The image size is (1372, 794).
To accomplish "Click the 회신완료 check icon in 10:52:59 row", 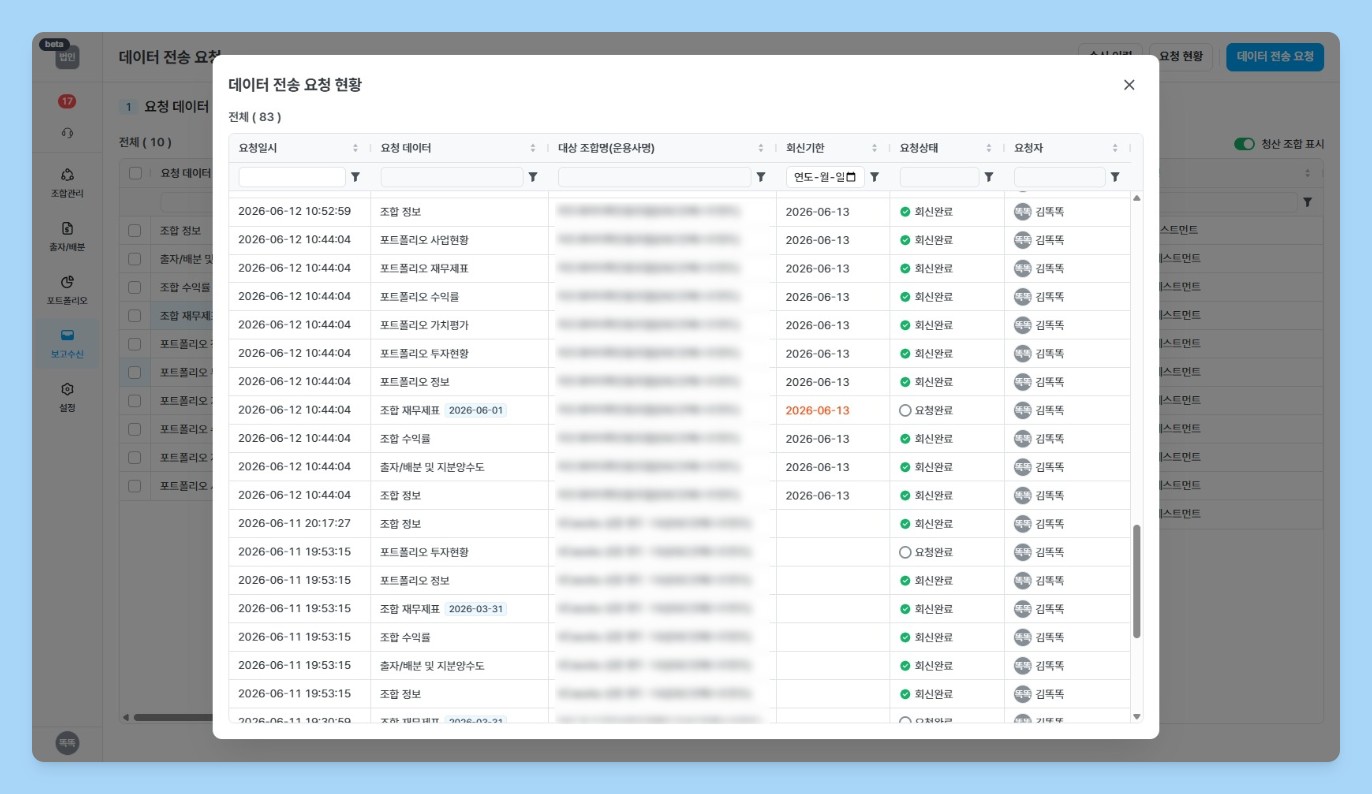I will click(x=905, y=212).
